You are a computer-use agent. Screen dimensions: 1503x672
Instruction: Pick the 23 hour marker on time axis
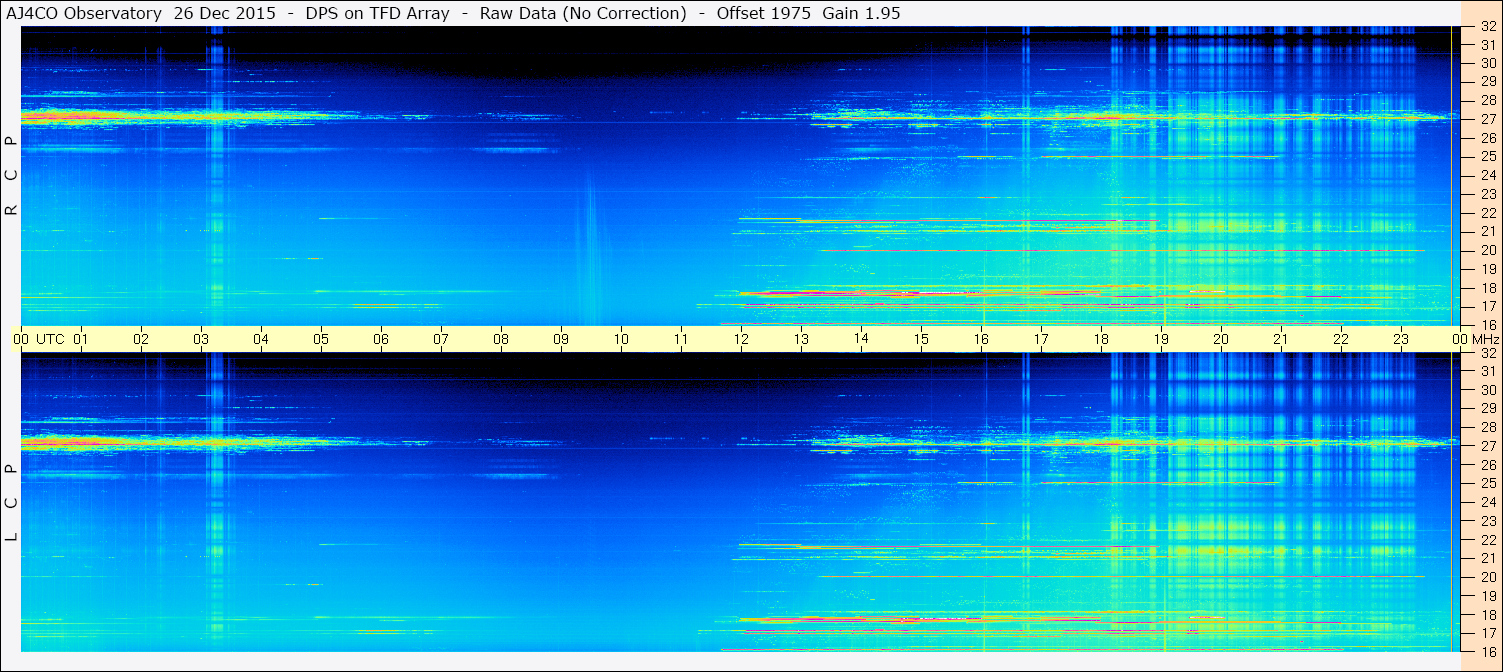tap(1401, 339)
